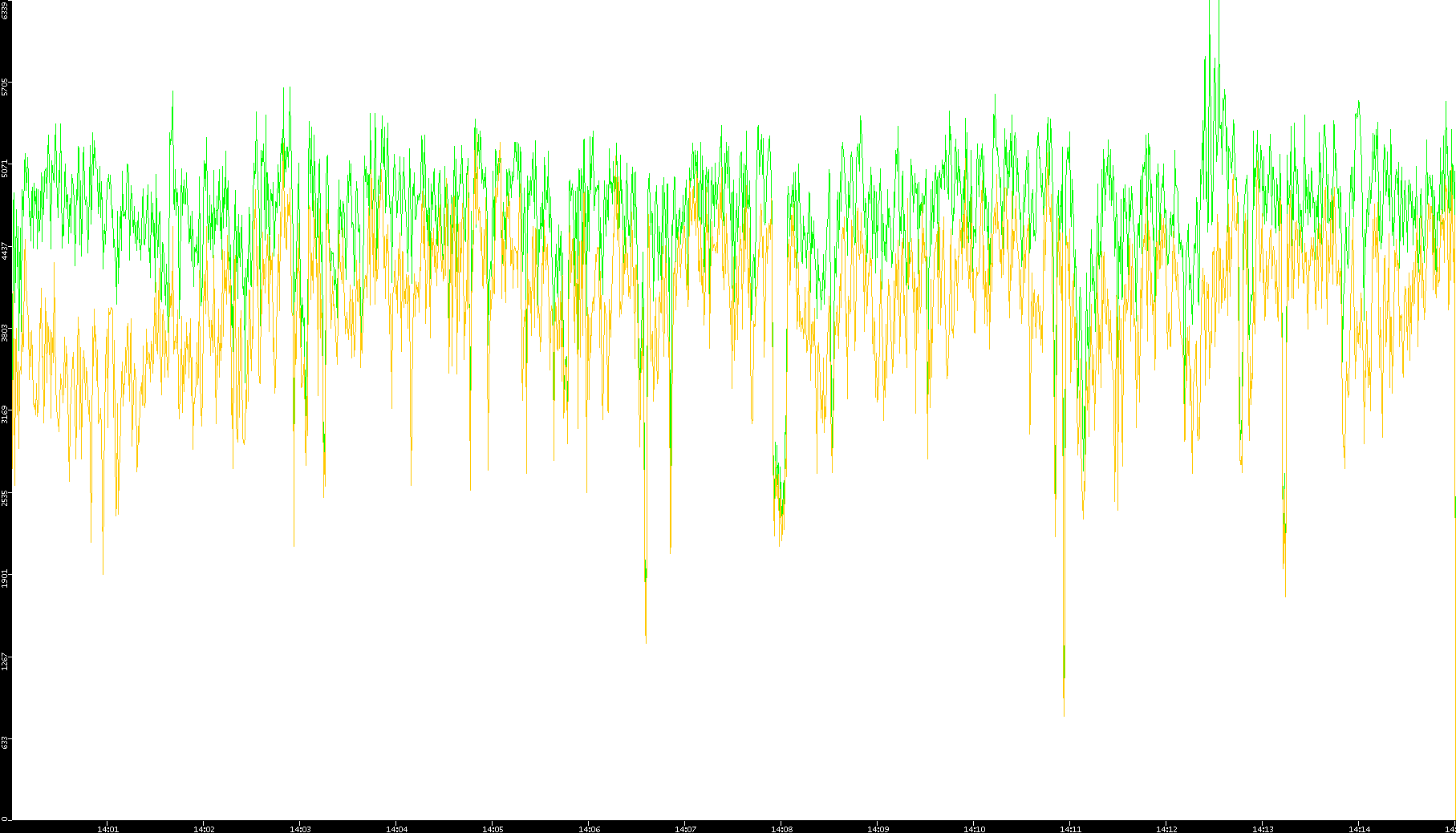Click the lowest yellow dip near 14:11
The image size is (1456, 833).
1065,712
